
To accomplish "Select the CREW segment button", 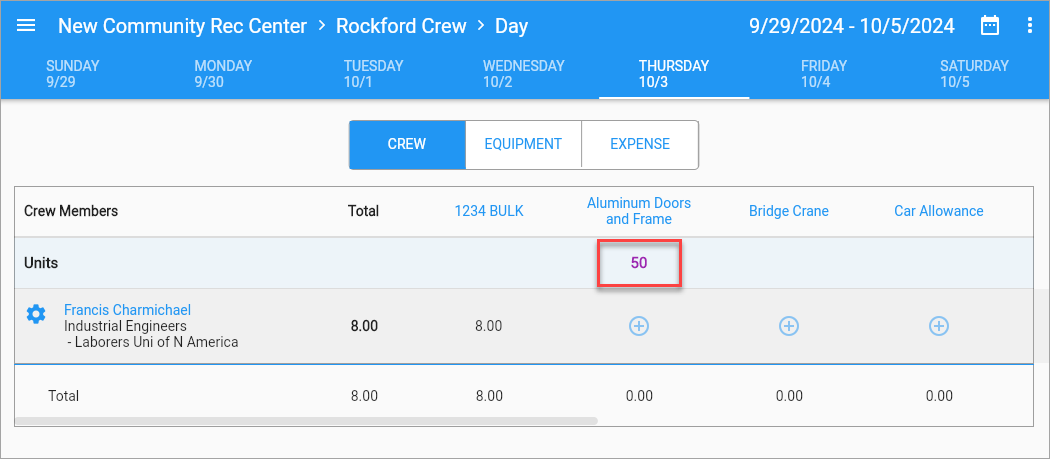I will coord(407,145).
